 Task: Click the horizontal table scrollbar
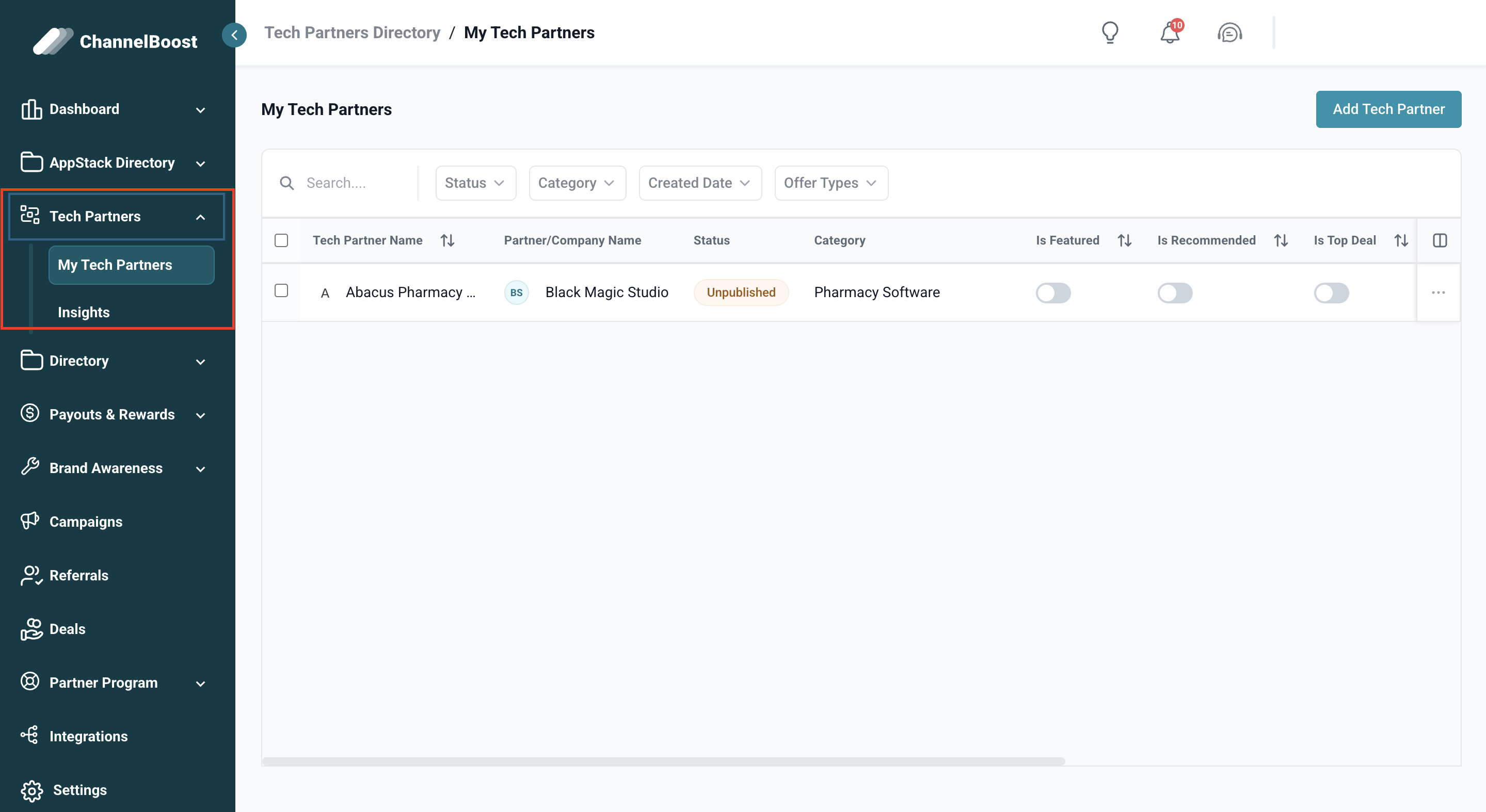[x=663, y=761]
